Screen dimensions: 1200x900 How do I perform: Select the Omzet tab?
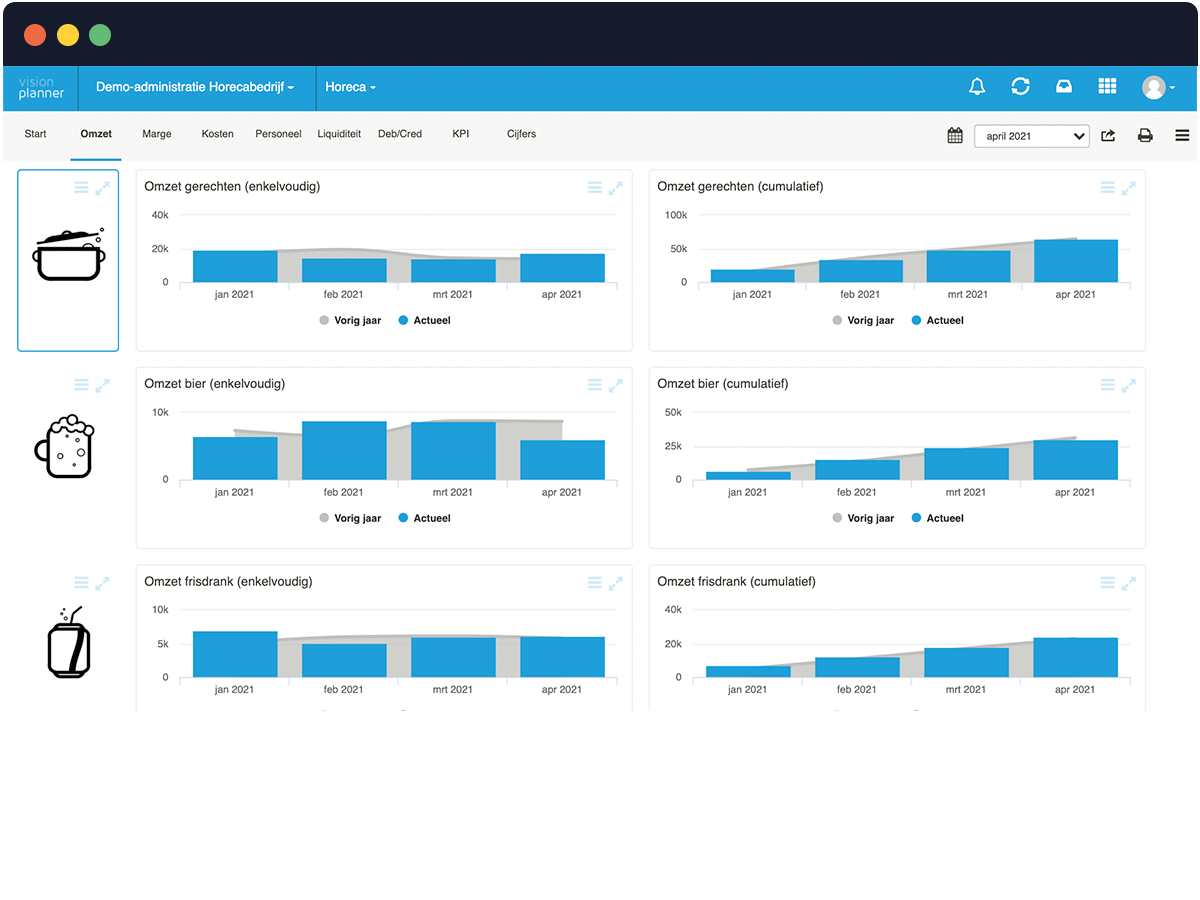click(x=96, y=134)
